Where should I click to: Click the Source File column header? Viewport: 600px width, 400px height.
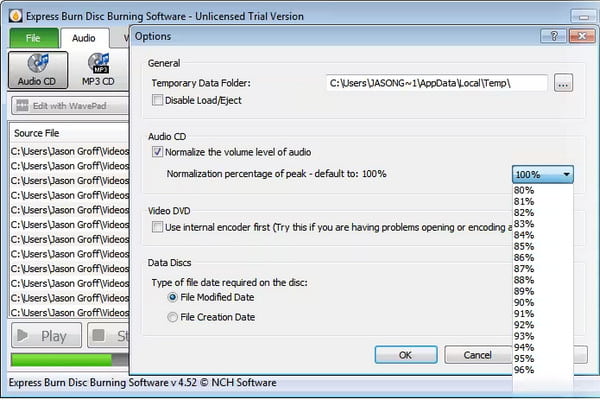(x=69, y=133)
